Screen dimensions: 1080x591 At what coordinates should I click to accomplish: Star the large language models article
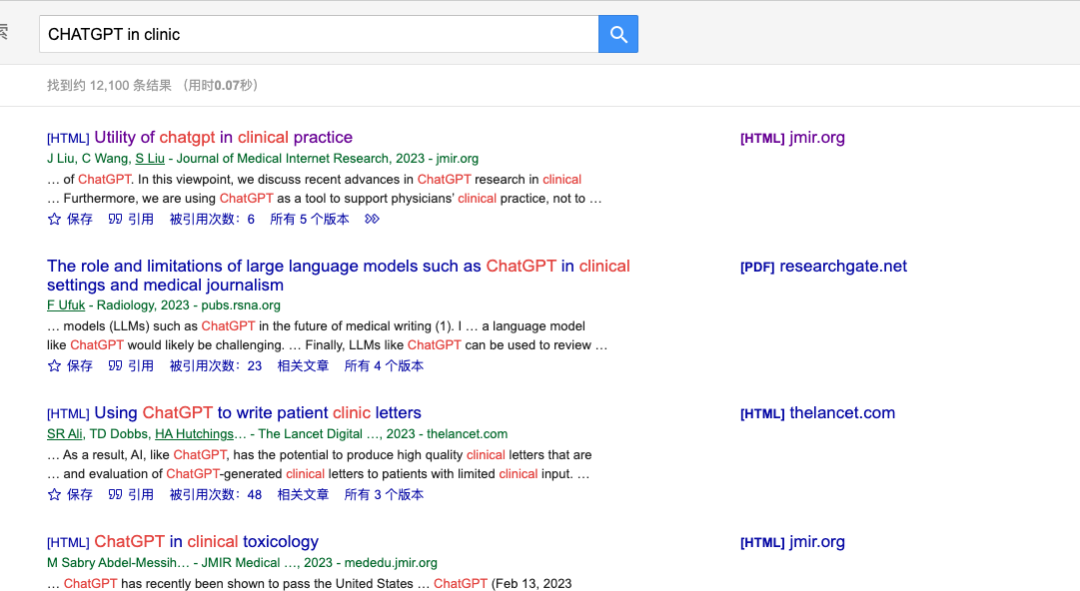click(54, 366)
